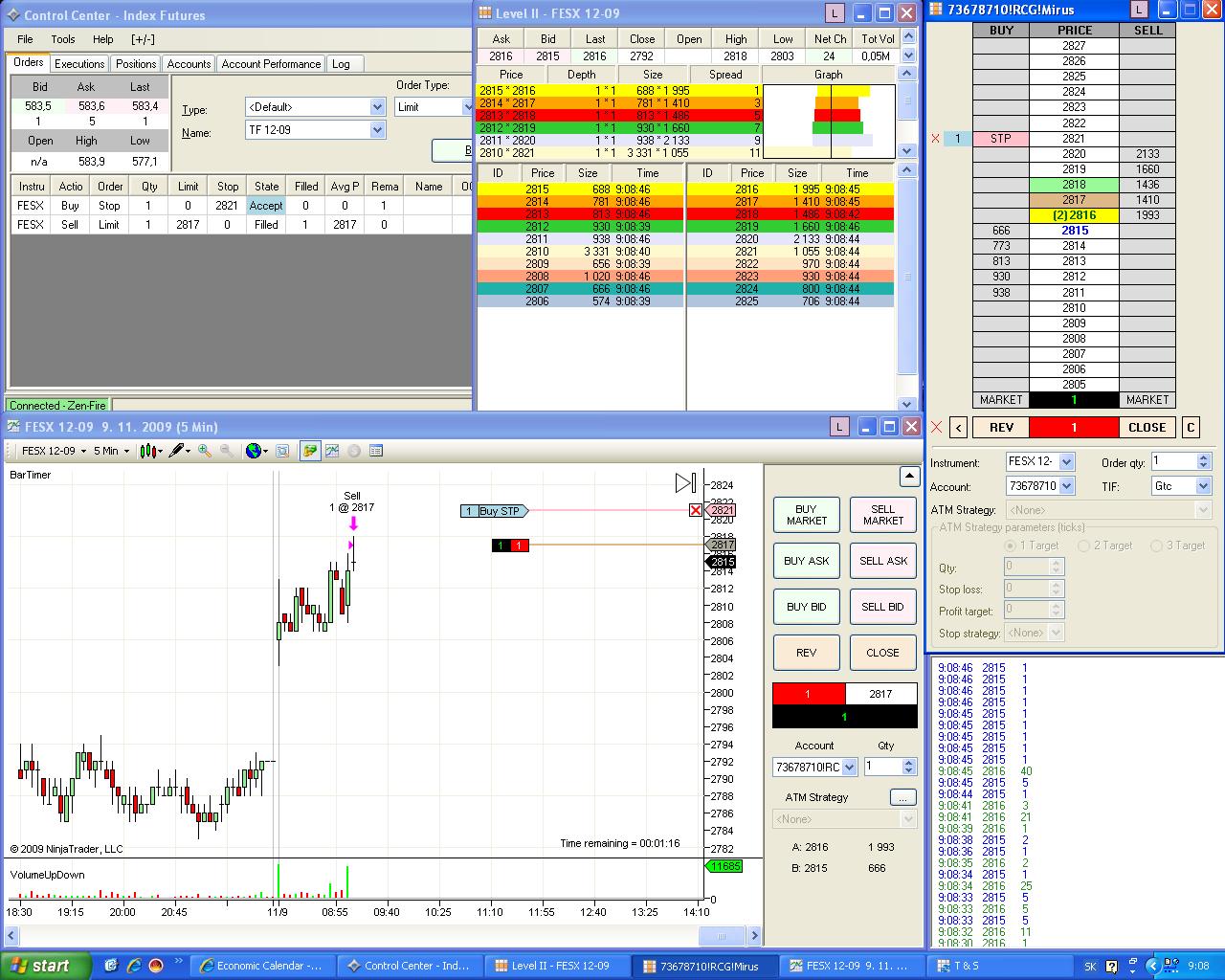This screenshot has width=1225, height=980.
Task: Open the indicators icon in chart toolbar
Action: click(332, 451)
